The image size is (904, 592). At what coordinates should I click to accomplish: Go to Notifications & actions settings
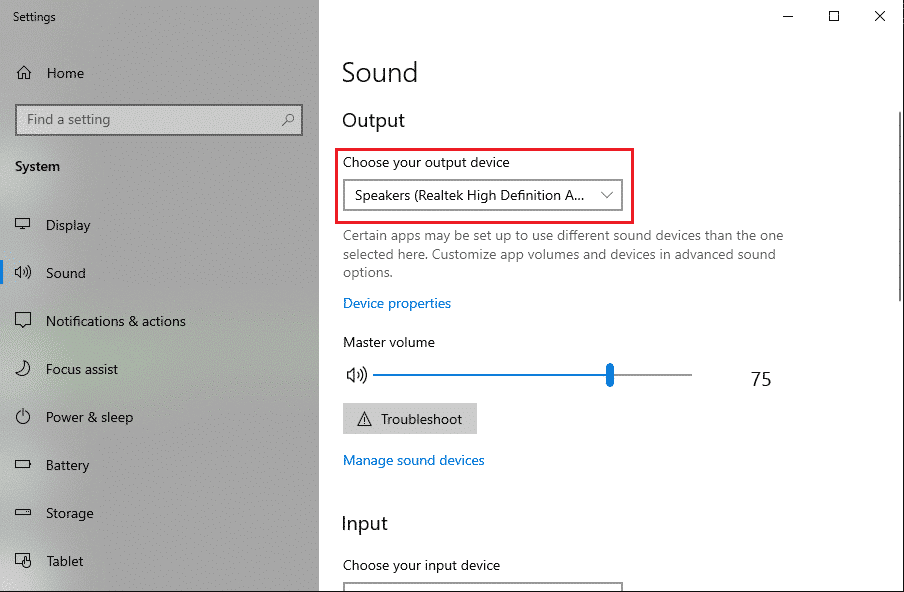(115, 321)
